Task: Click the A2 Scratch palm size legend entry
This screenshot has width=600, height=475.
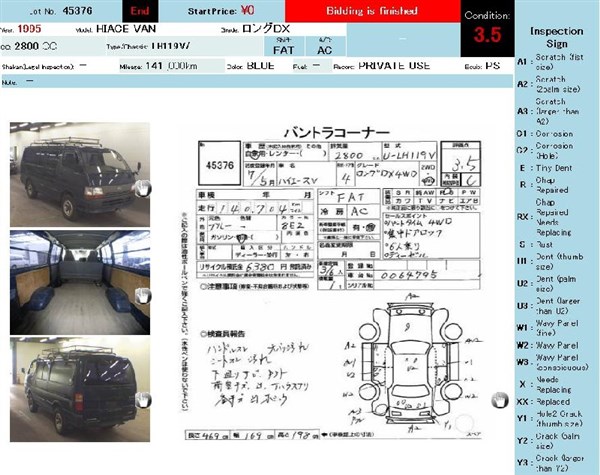Action: click(549, 84)
